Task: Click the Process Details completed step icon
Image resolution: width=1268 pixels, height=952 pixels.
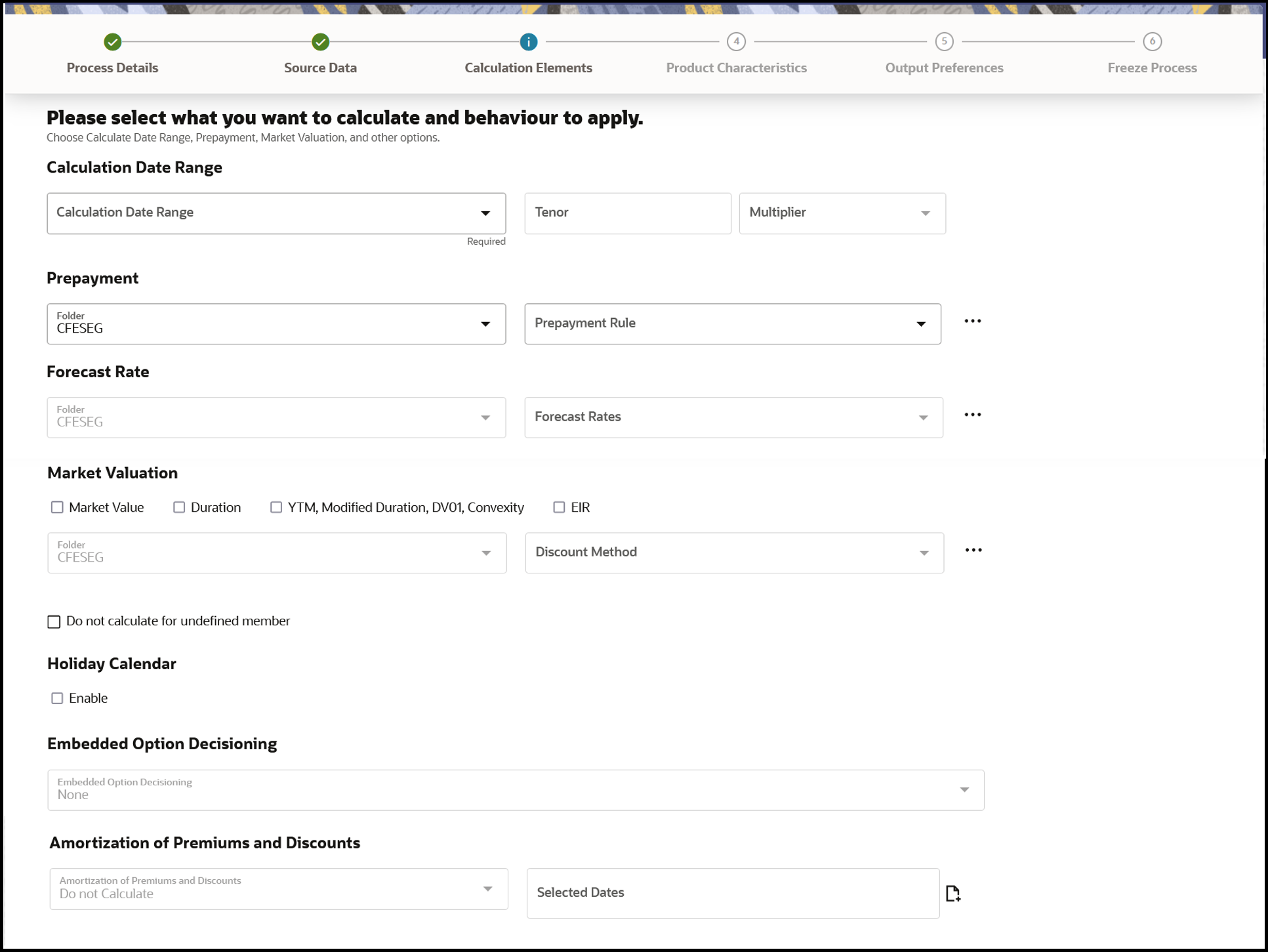Action: (112, 42)
